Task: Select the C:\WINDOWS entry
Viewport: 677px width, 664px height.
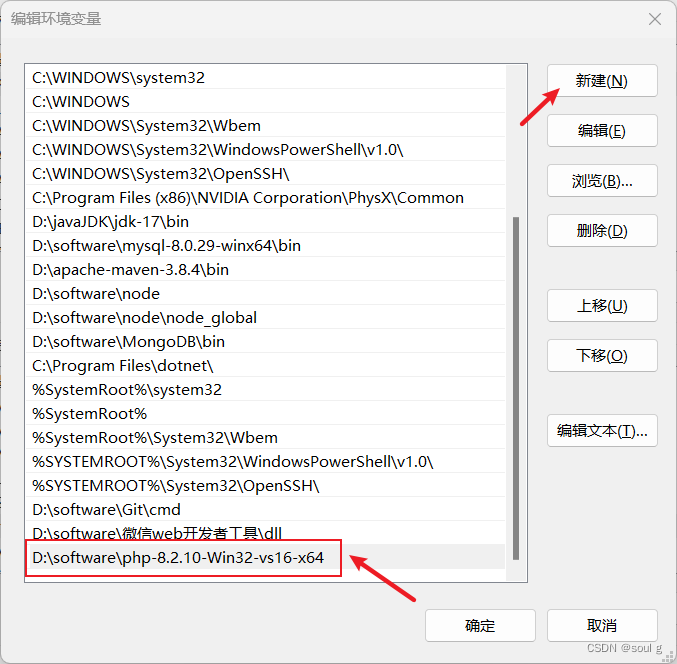Action: pyautogui.click(x=266, y=101)
